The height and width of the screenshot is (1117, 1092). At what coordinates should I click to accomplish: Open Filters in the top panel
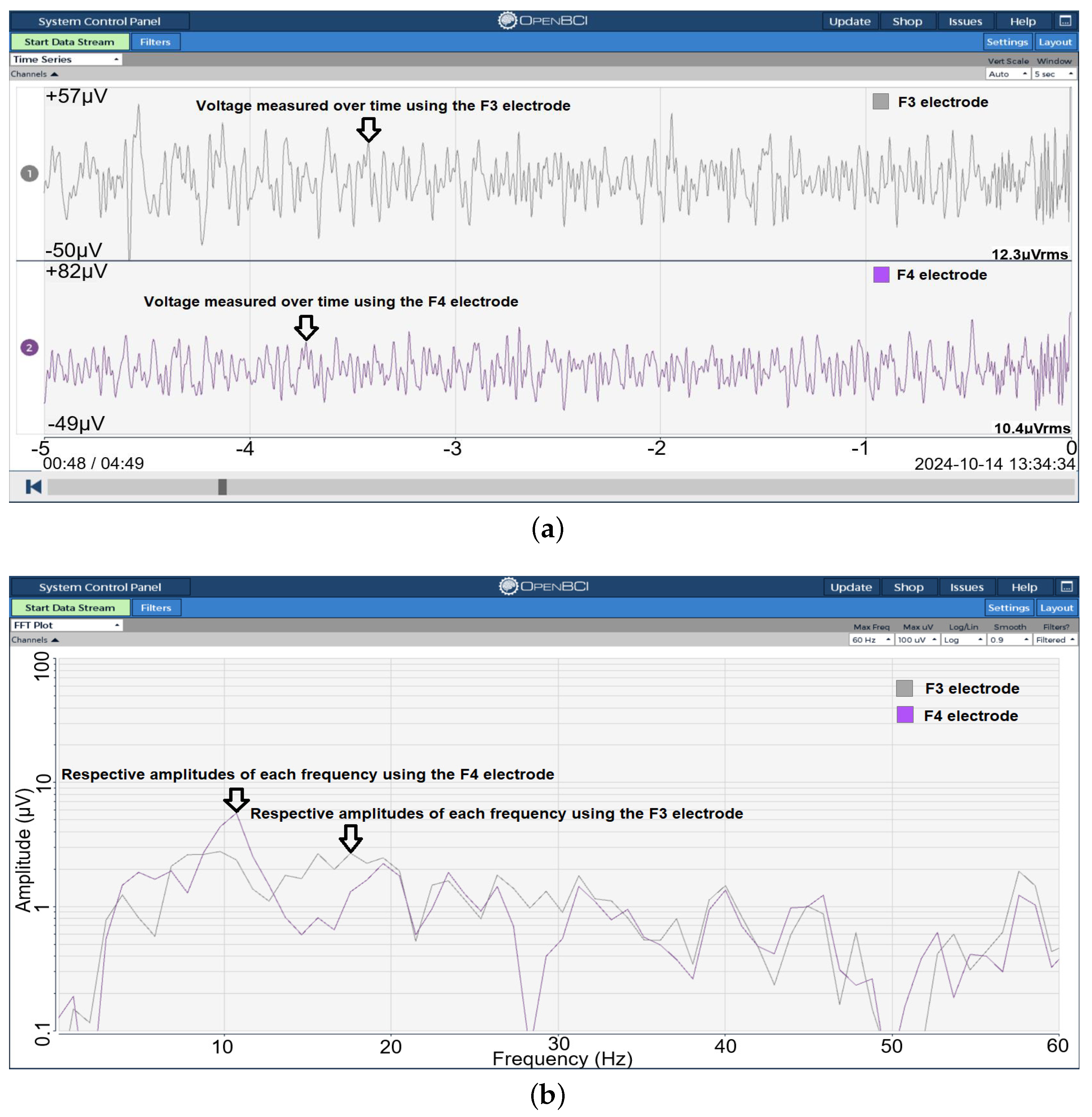(155, 42)
